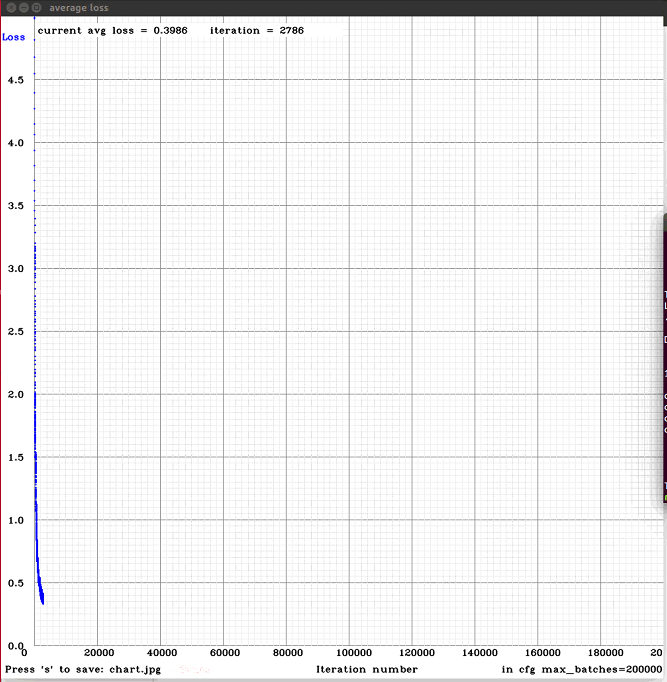Click the 4.5 y-axis tick label
This screenshot has height=682, width=667.
(16, 80)
